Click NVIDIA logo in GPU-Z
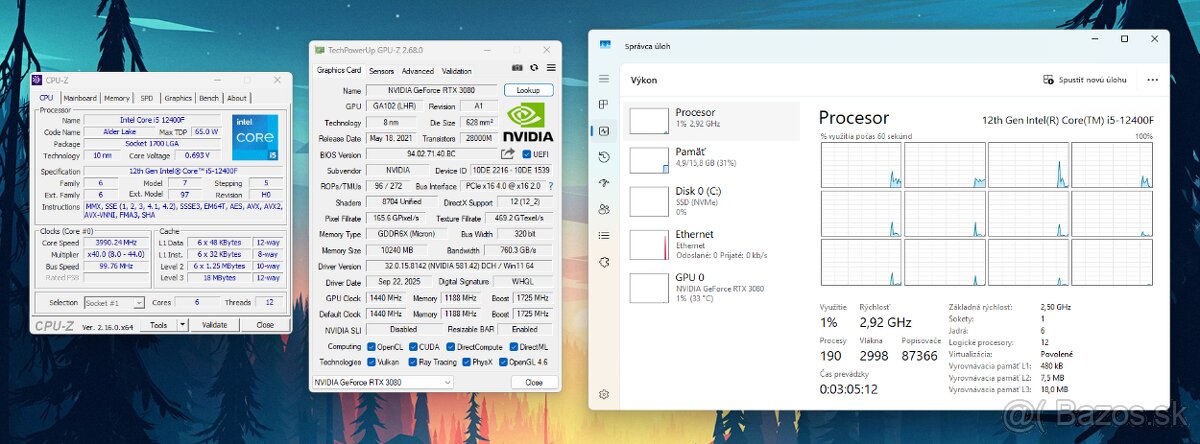The width and height of the screenshot is (1200, 444). tap(528, 120)
